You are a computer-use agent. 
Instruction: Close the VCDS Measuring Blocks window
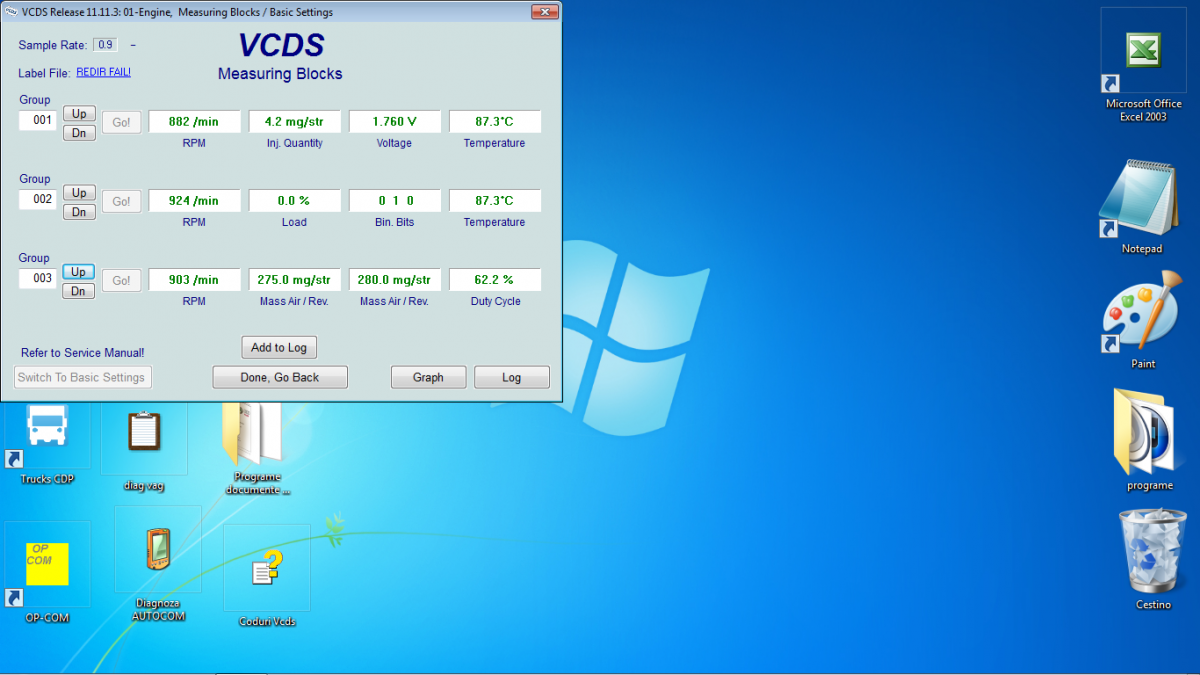(x=545, y=12)
